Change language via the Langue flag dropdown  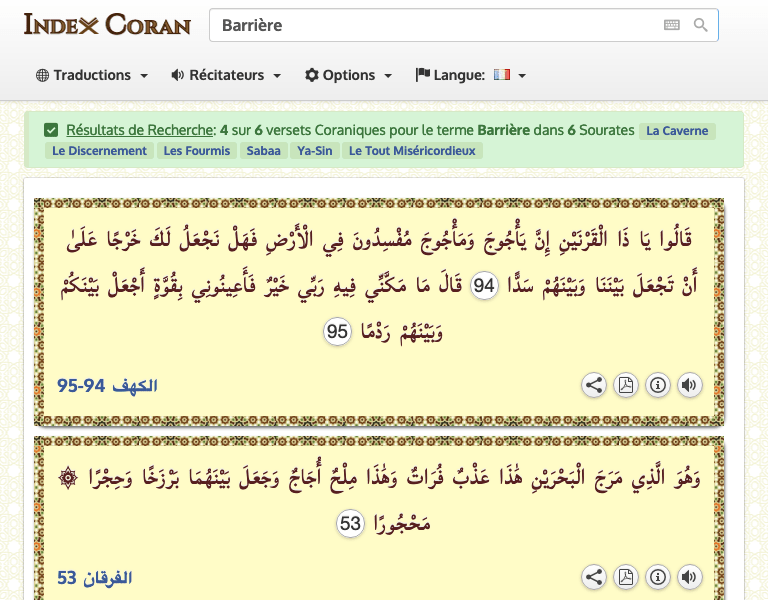pos(470,75)
